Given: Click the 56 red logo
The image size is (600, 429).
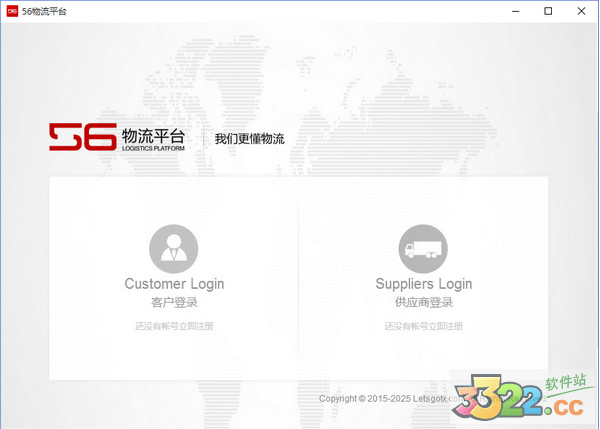Looking at the screenshot, I should click(83, 137).
